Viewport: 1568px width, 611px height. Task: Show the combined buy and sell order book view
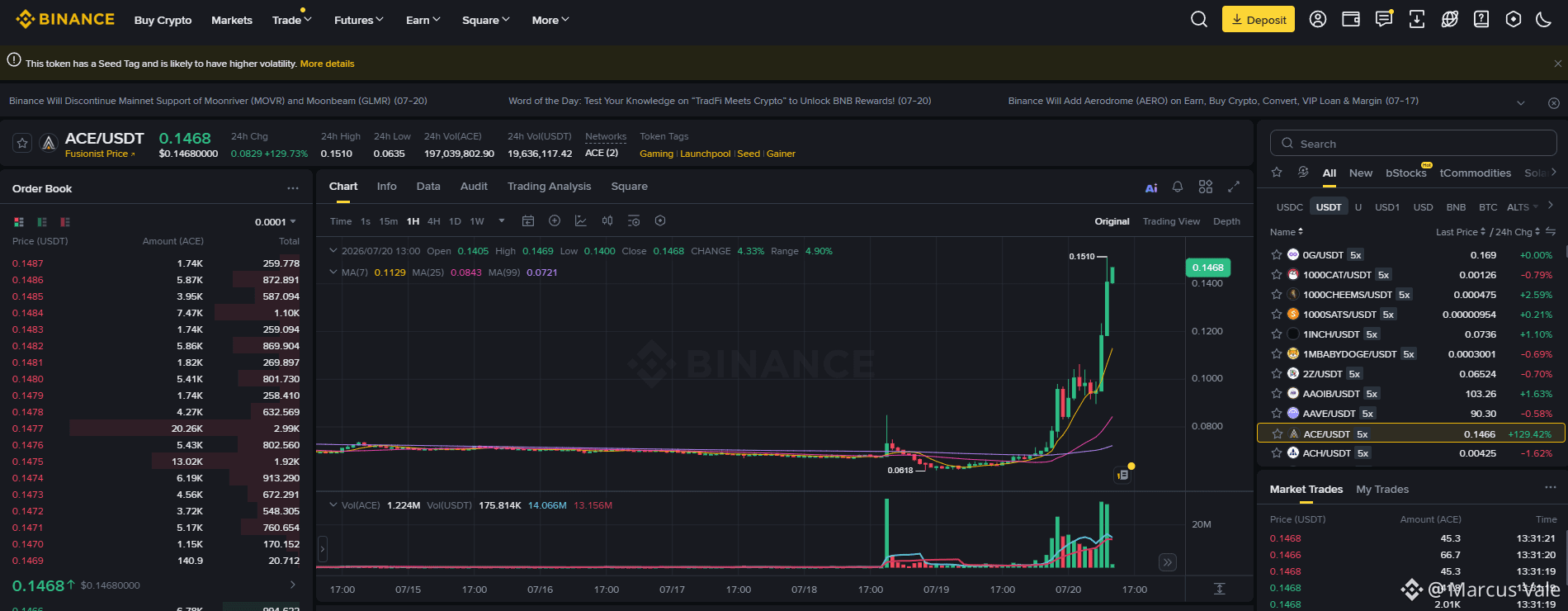19,222
